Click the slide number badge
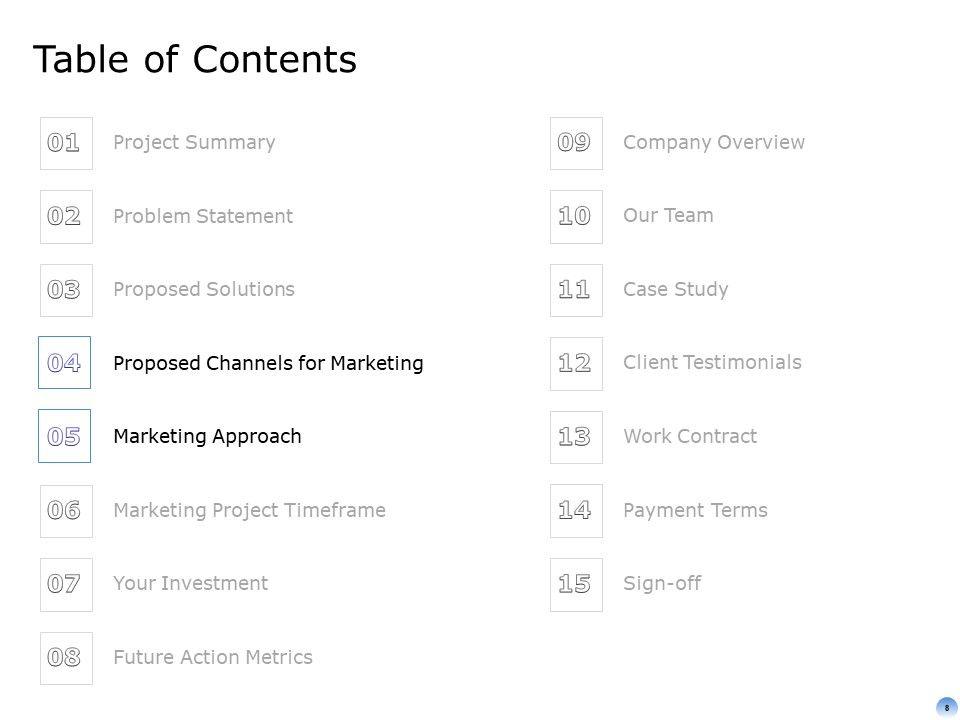960x720 pixels. 946,707
